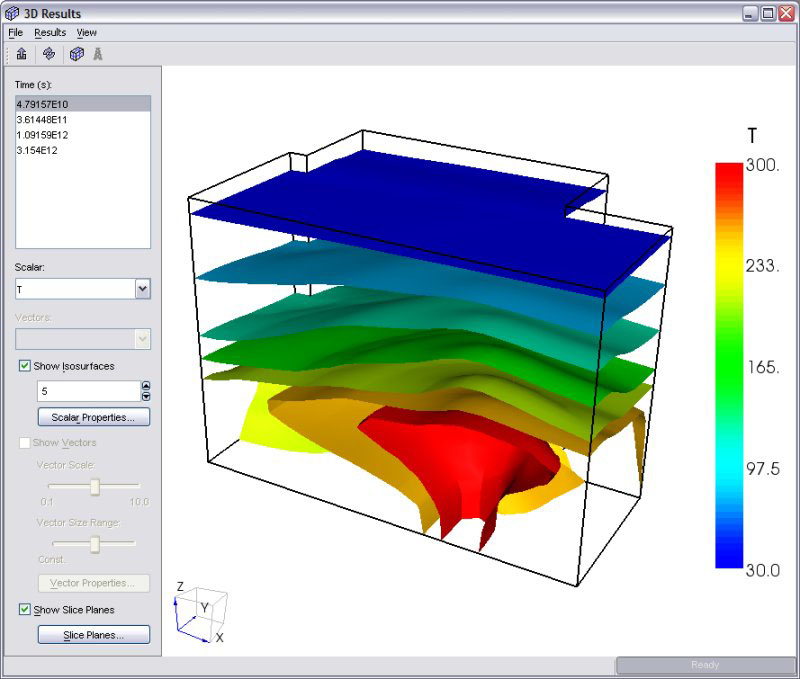Viewport: 800px width, 679px height.
Task: Click the 3D mesh cube toolbar icon
Action: coord(77,54)
